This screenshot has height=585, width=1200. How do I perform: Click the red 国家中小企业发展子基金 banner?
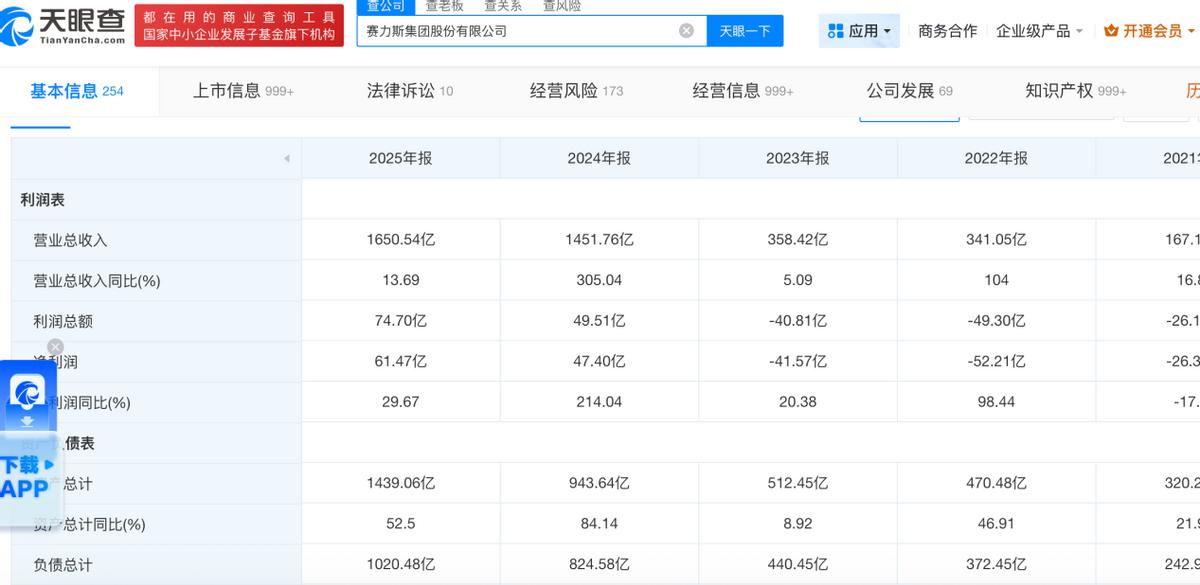coord(239,27)
